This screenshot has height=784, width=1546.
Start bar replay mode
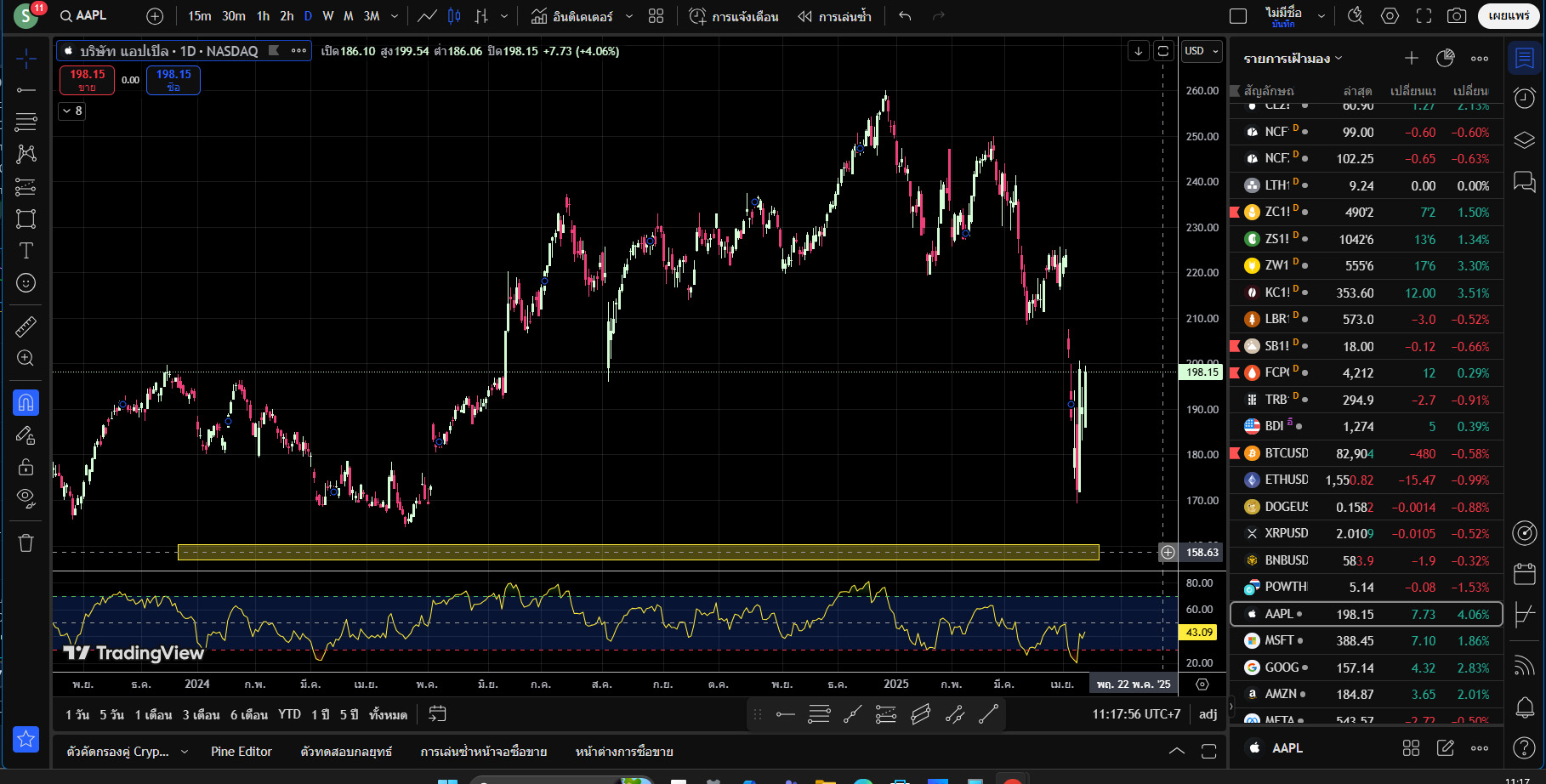834,15
